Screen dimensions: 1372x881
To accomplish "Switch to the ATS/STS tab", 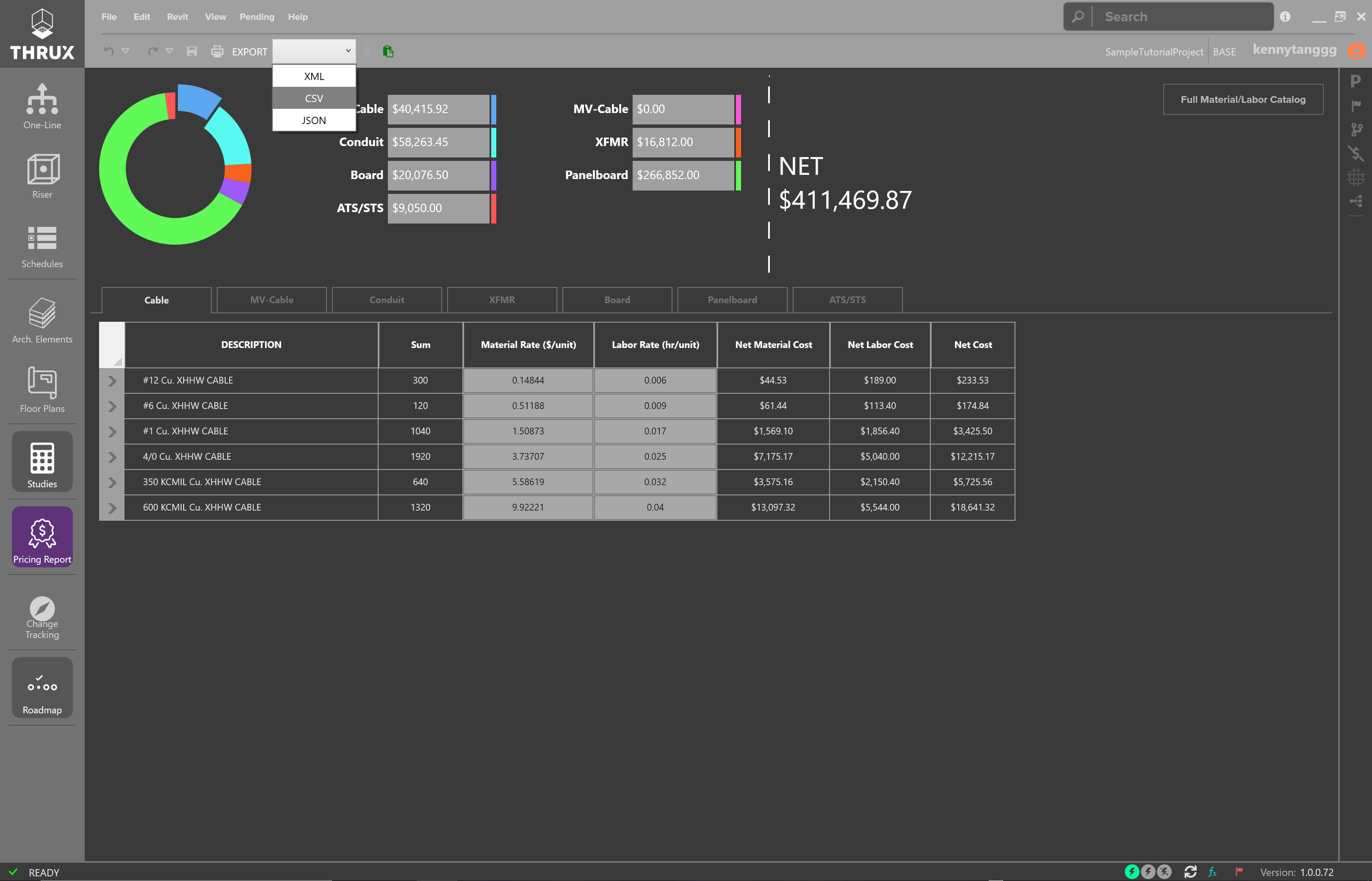I will click(847, 300).
